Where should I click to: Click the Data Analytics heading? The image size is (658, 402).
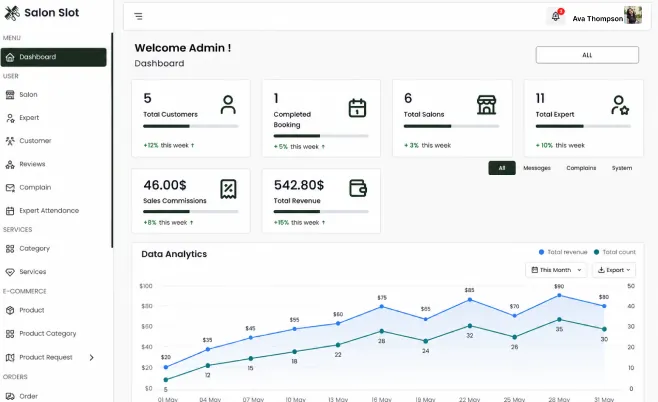[x=174, y=254]
